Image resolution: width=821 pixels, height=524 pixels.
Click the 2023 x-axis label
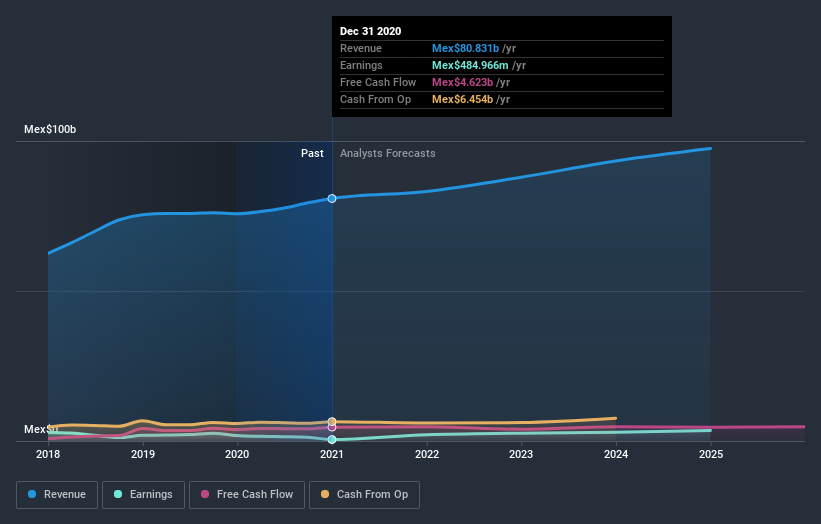coord(521,454)
